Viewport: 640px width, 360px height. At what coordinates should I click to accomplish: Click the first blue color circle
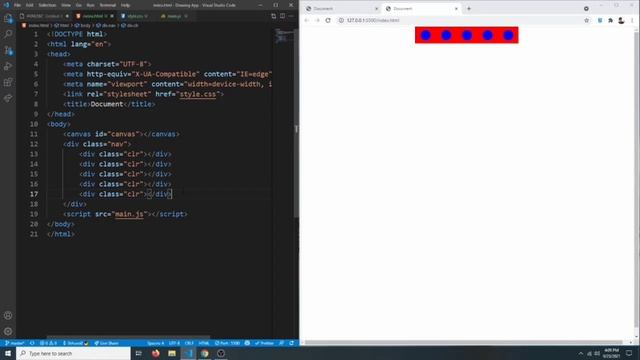pyautogui.click(x=426, y=36)
